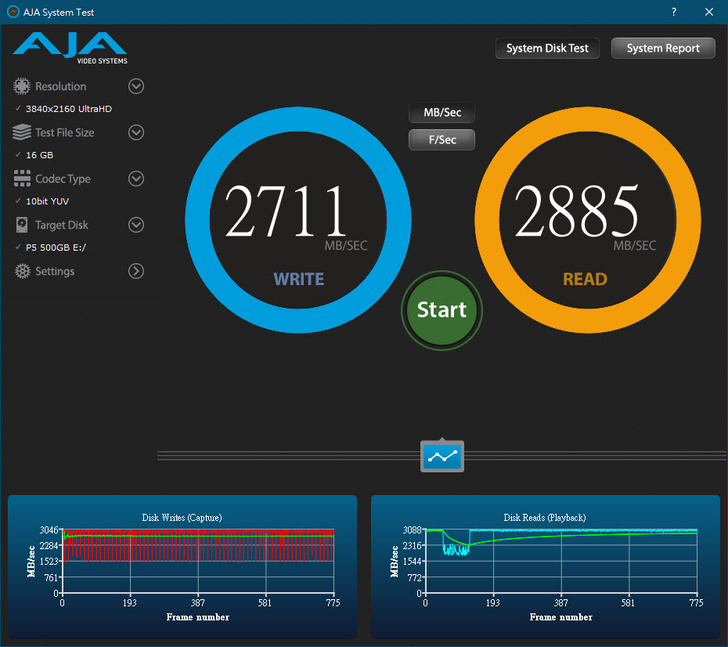Open the System Report view
This screenshot has width=728, height=647.
(x=663, y=48)
